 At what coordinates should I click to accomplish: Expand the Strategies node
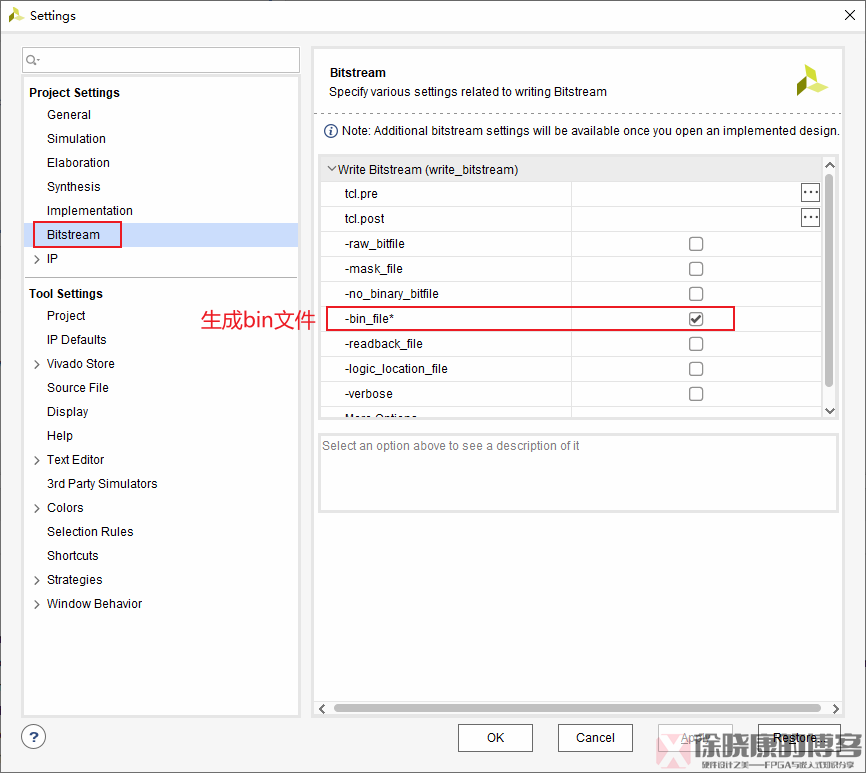coord(37,580)
